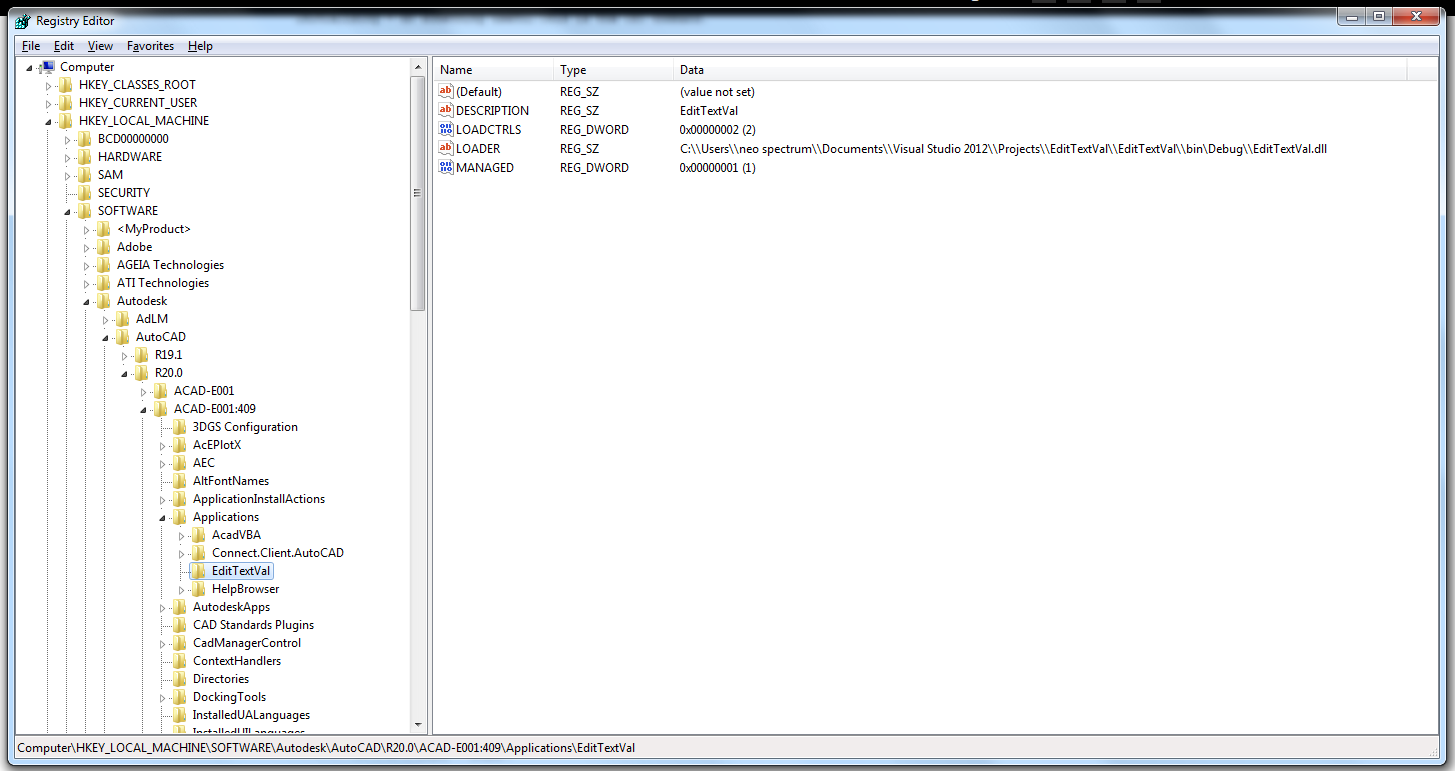Select the DockingTools key
Screen dimensions: 1455x771
229,697
